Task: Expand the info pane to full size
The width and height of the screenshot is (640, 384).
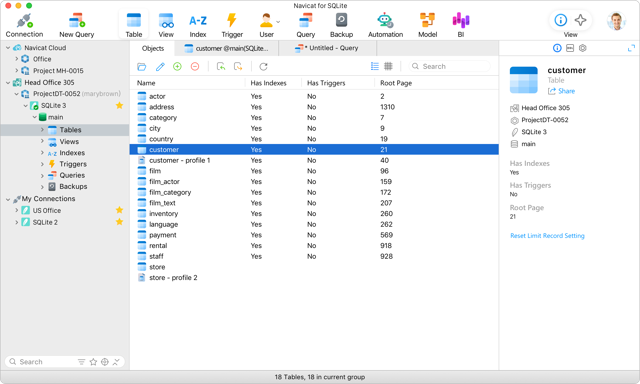Action: point(631,48)
